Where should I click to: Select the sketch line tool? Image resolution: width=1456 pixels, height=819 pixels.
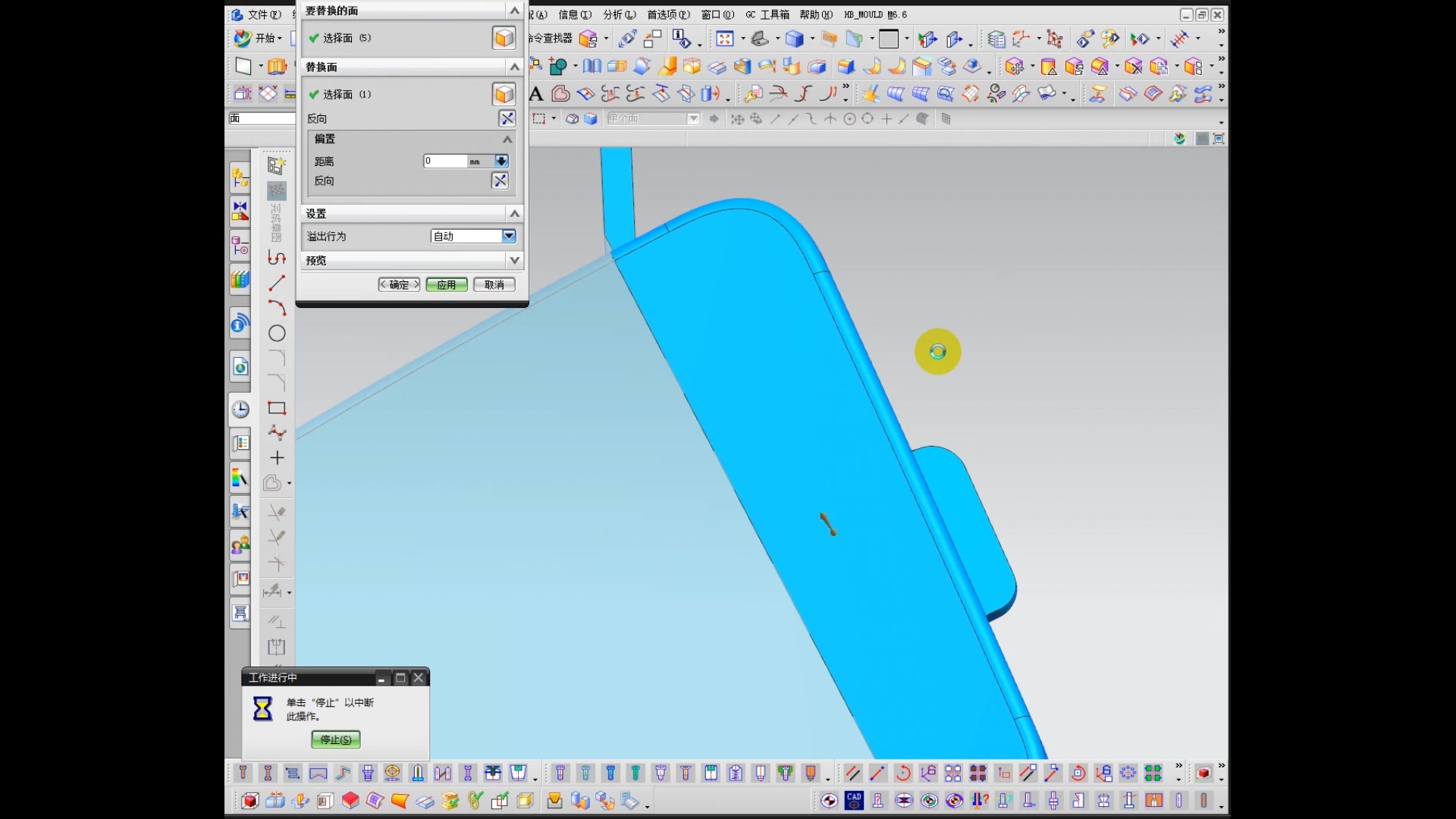[277, 283]
